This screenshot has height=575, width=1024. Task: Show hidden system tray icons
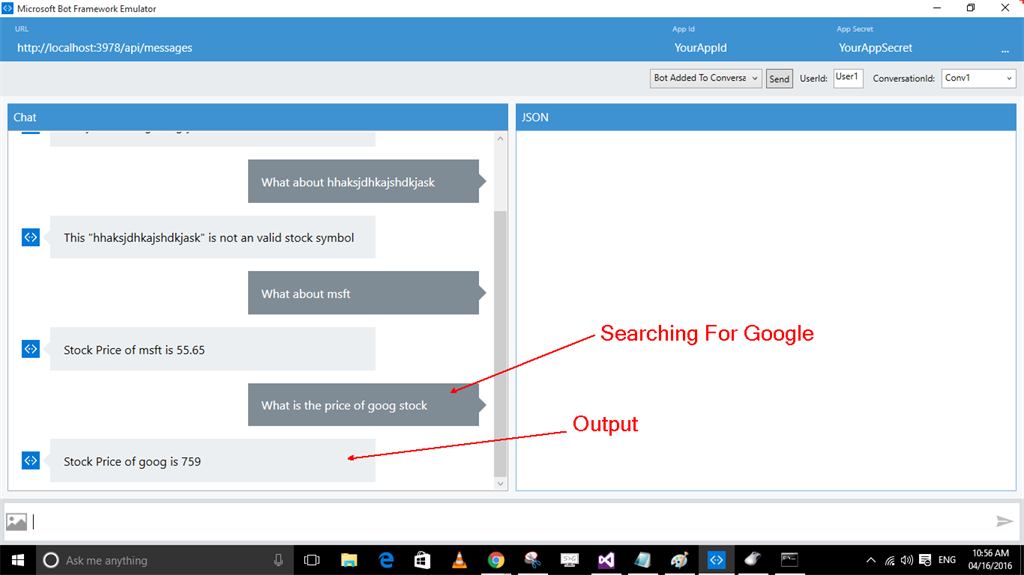pos(871,560)
